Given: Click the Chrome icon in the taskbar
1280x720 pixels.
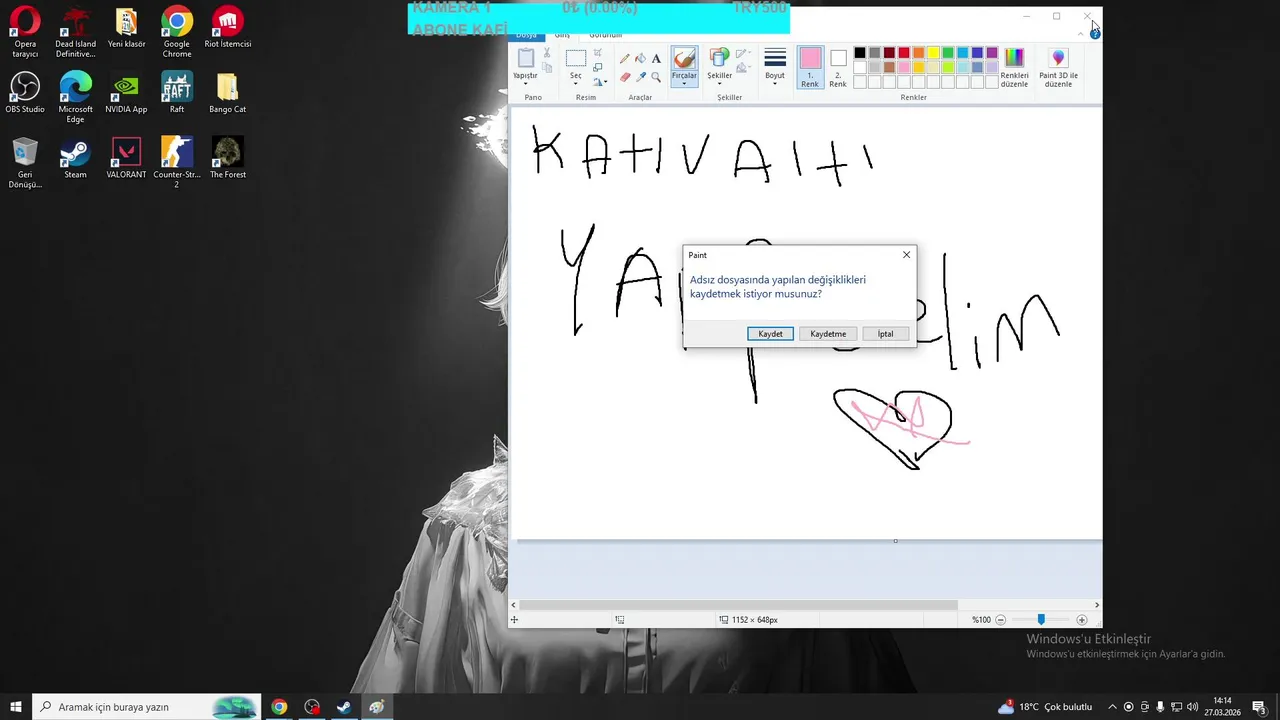Looking at the screenshot, I should click(279, 707).
